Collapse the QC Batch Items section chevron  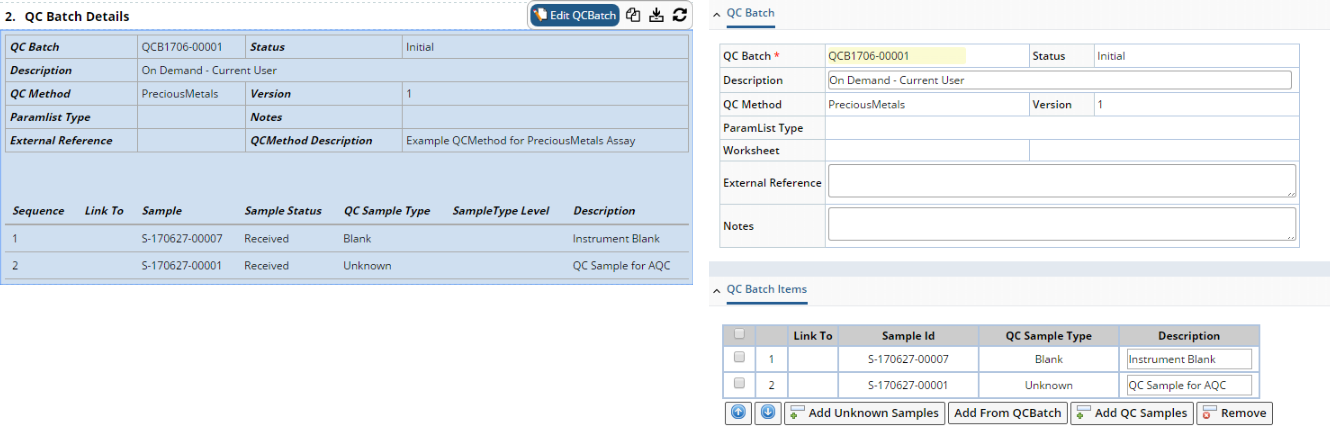716,290
